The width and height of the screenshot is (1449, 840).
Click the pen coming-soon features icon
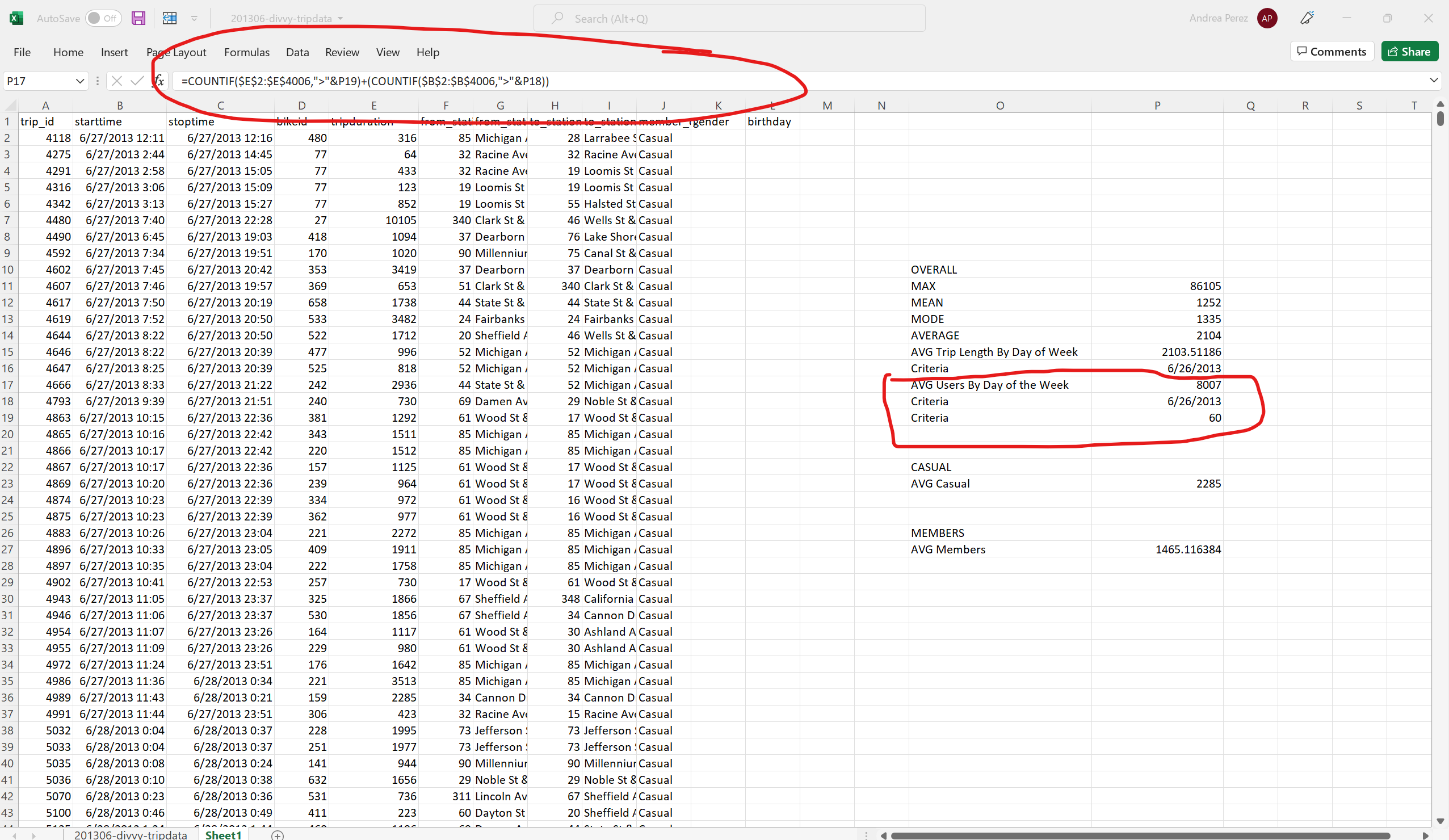[1307, 18]
